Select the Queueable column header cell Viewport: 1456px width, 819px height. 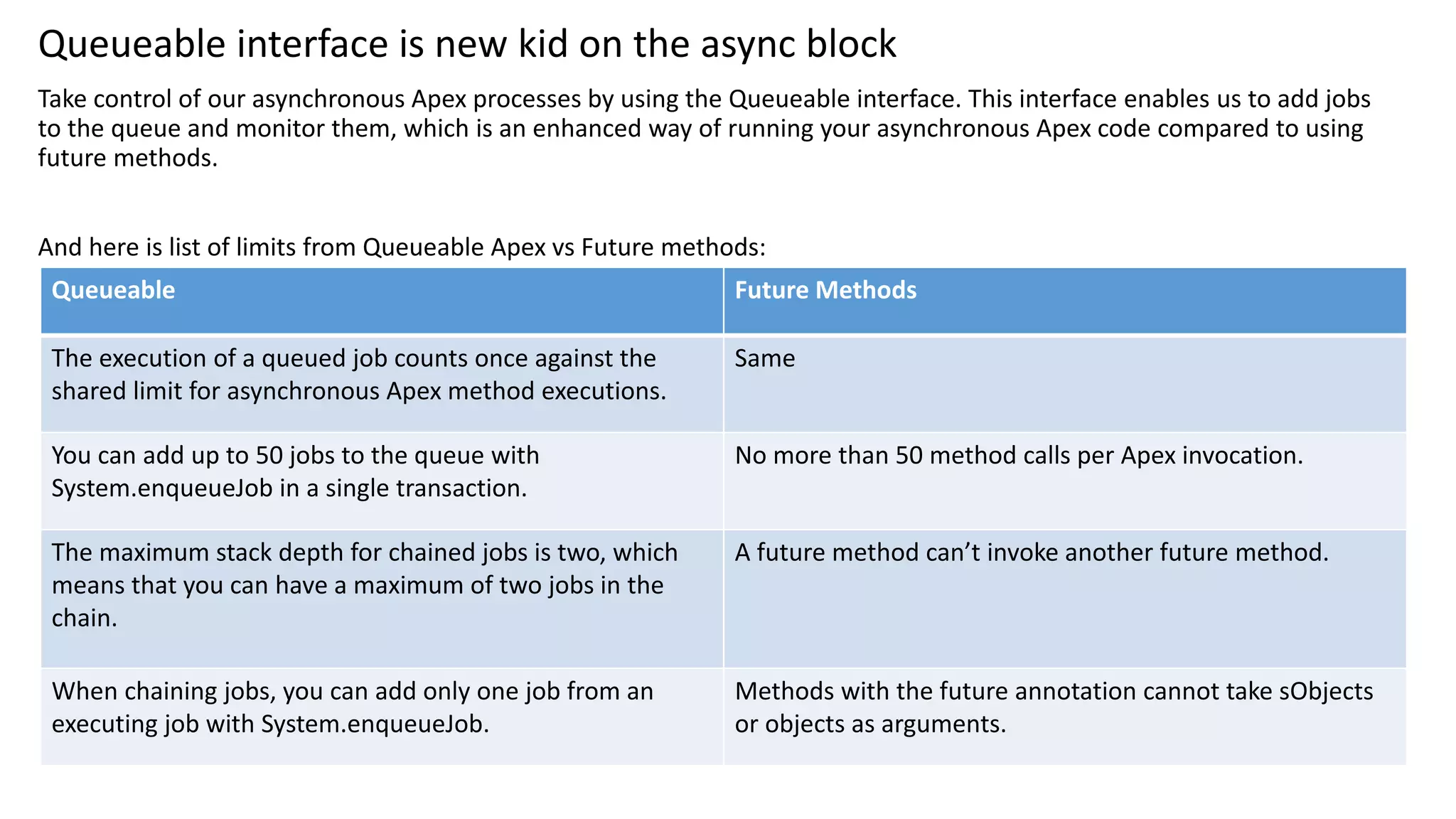[382, 300]
